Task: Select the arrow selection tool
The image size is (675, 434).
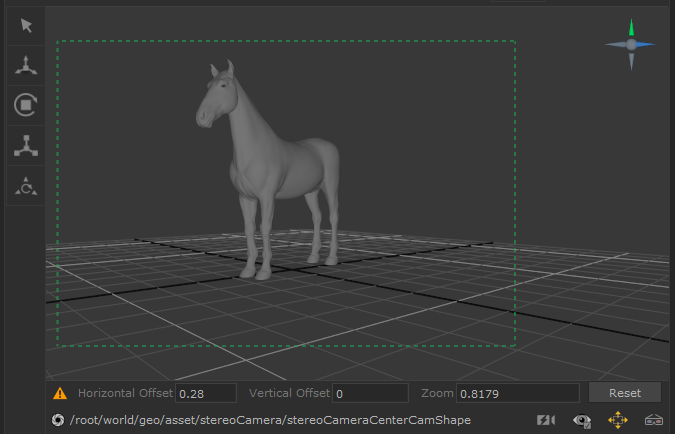Action: 26,25
